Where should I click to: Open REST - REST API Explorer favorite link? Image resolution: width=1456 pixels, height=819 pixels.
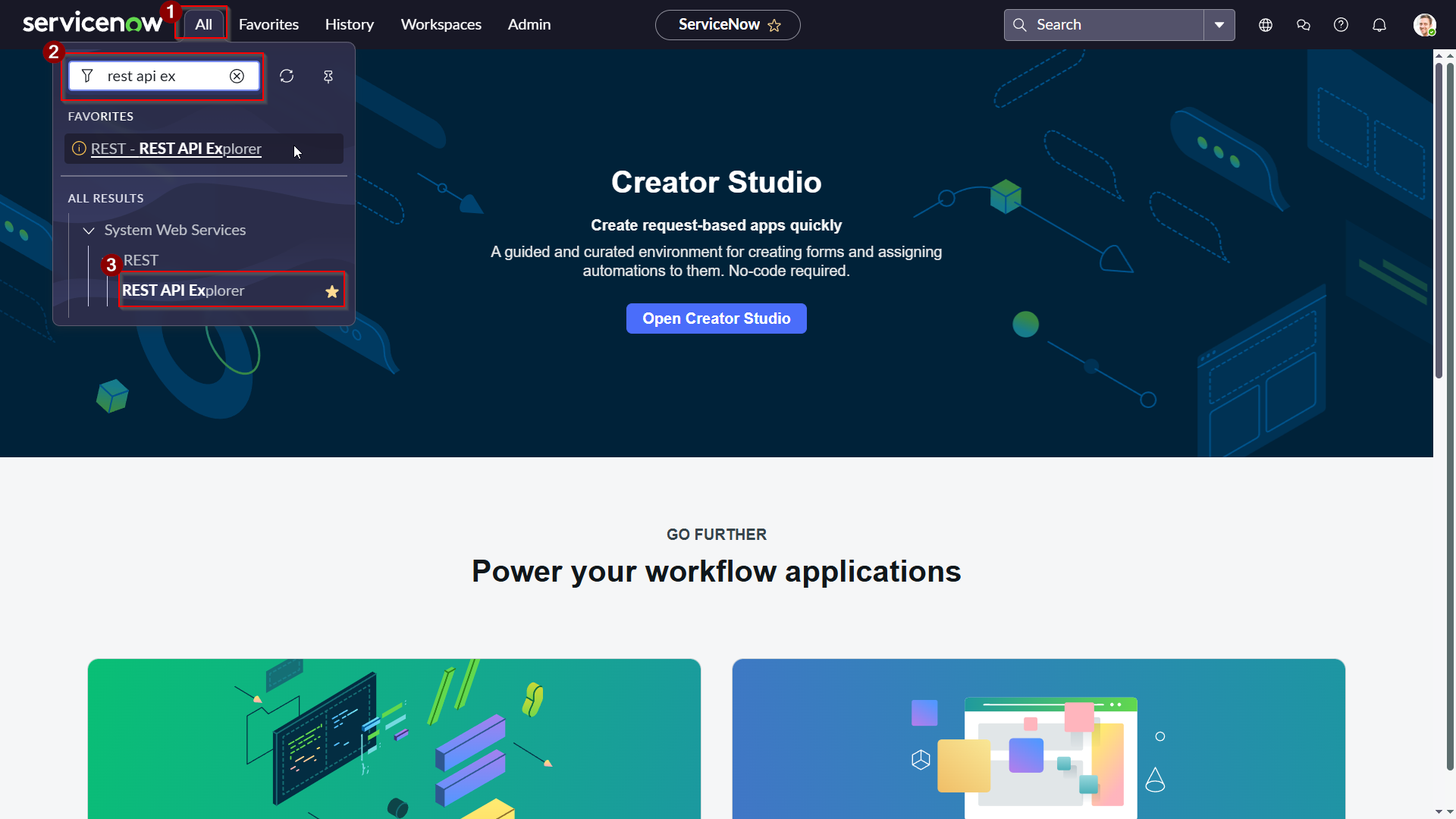click(176, 149)
